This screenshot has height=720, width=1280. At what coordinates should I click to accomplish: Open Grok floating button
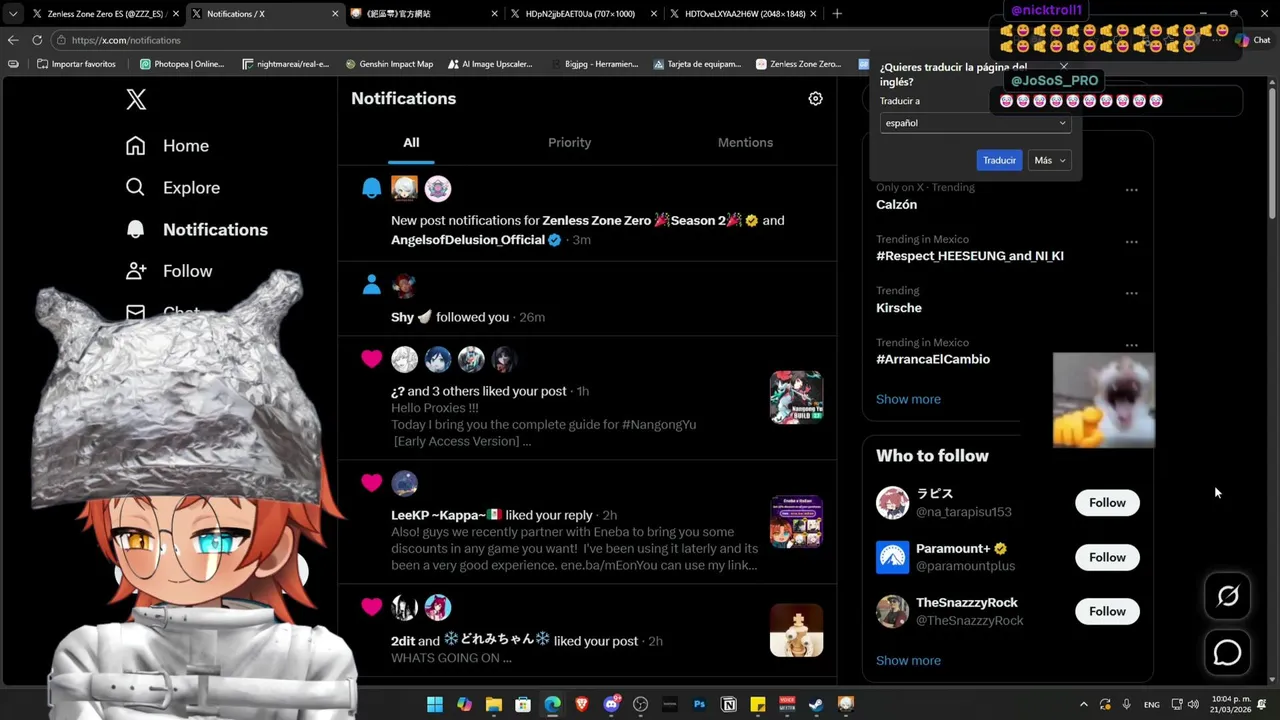[1227, 597]
